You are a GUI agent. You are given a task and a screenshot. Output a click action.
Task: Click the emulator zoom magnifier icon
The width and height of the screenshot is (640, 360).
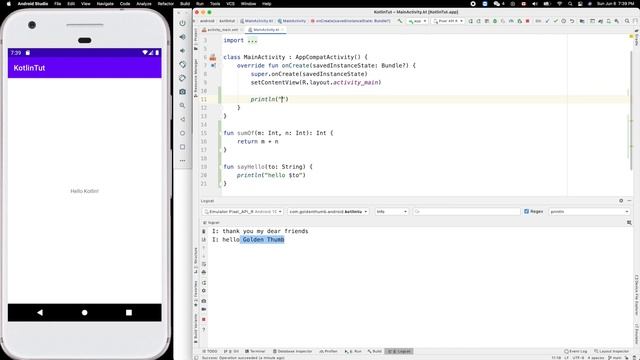click(x=182, y=106)
